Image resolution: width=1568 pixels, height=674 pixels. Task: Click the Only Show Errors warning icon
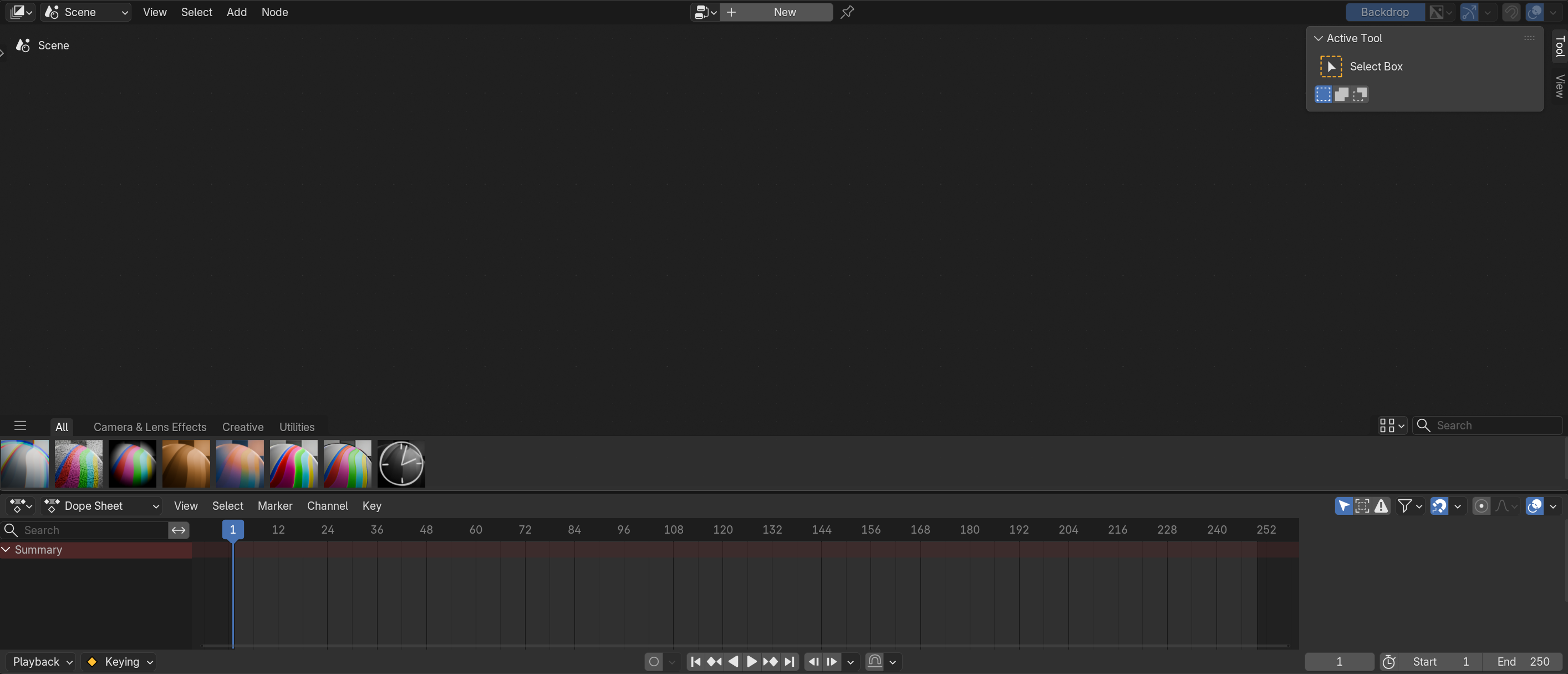(1381, 505)
